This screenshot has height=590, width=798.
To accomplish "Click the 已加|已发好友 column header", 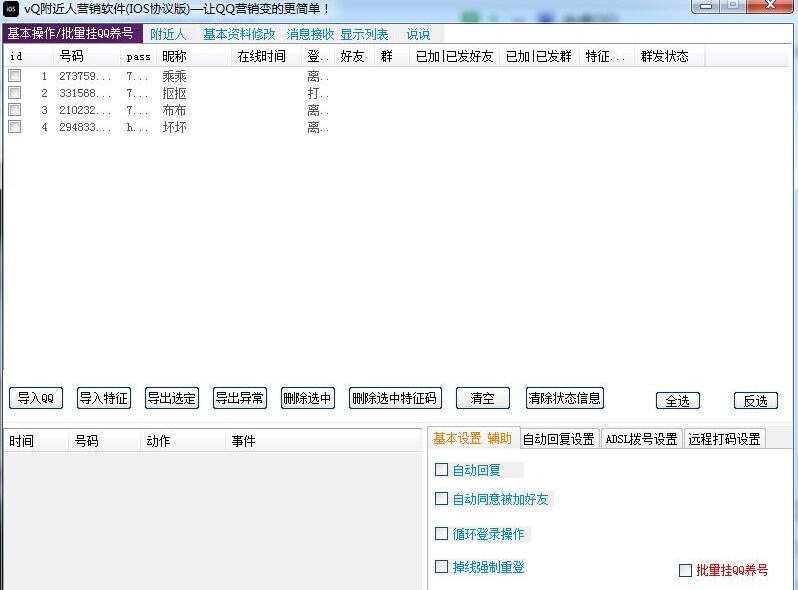I will [x=454, y=56].
